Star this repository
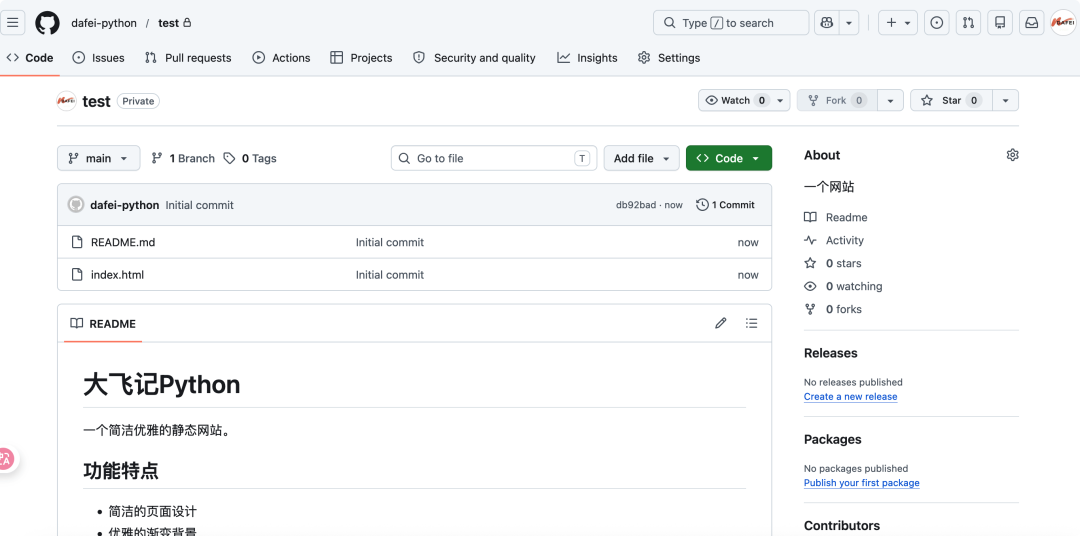This screenshot has width=1080, height=536. coord(951,101)
